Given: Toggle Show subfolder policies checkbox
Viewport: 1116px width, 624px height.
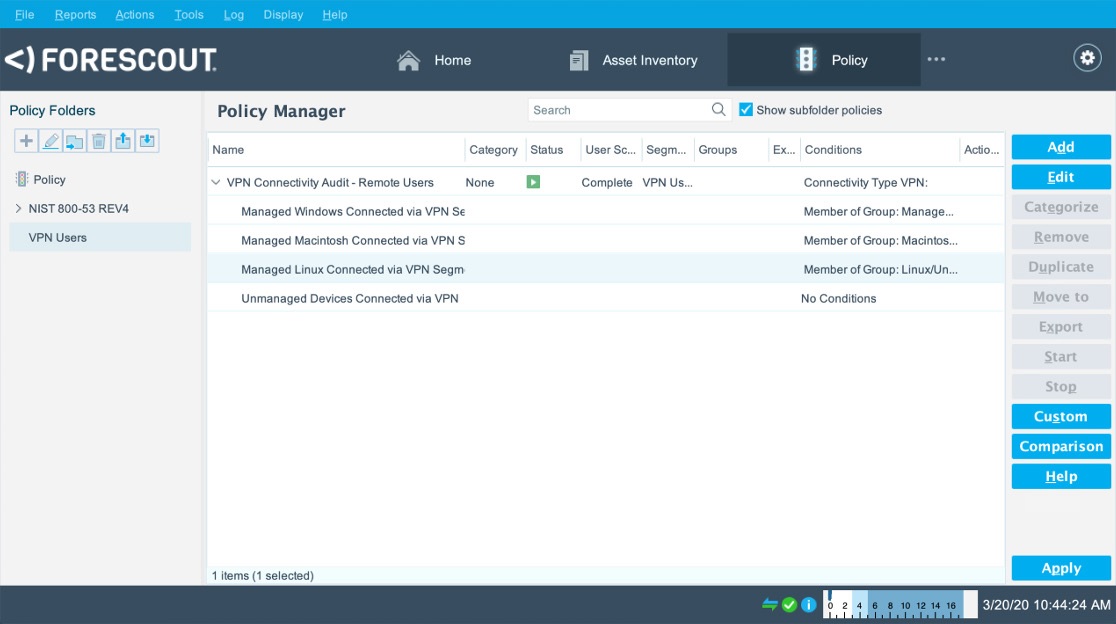Looking at the screenshot, I should [x=746, y=109].
